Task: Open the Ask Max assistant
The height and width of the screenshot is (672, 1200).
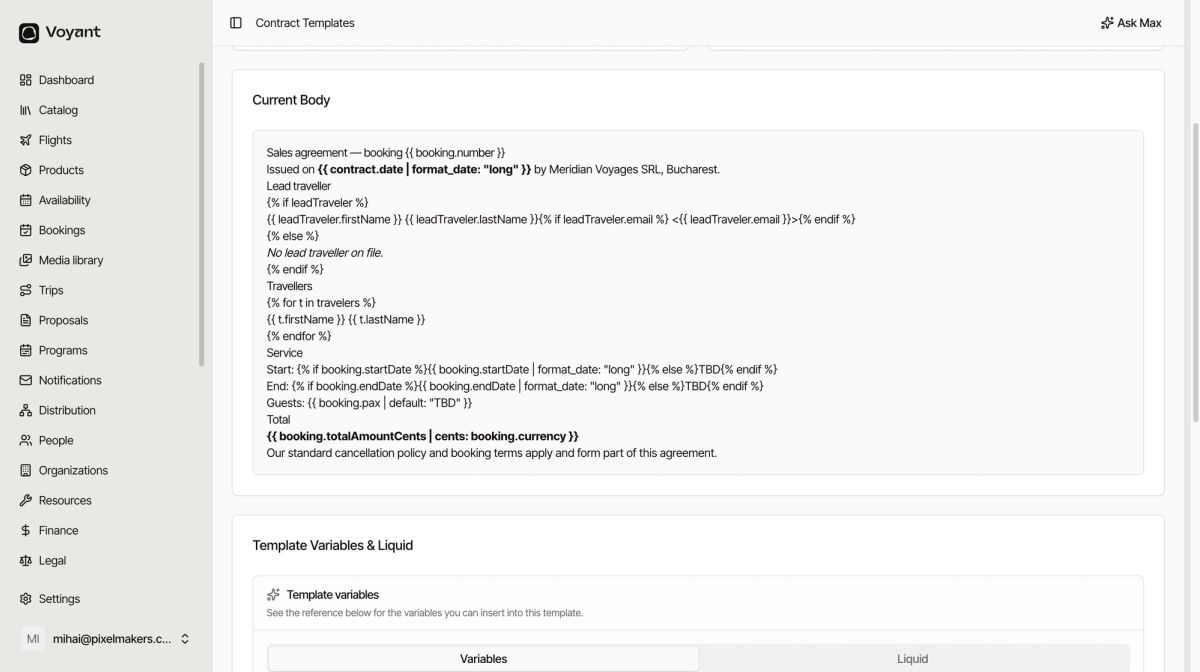Action: coord(1131,23)
